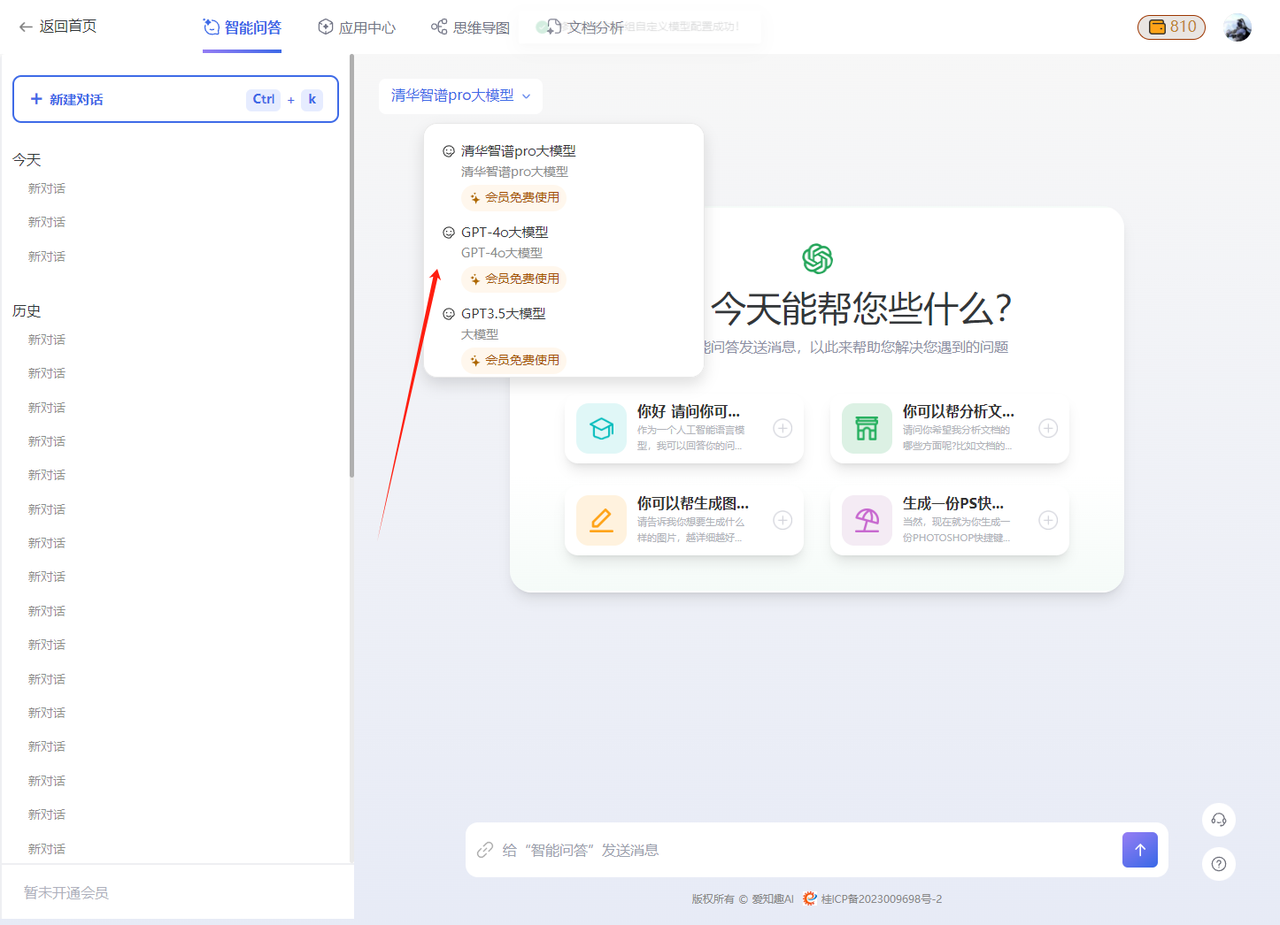Click 会员免费使用 badge under GPT-4o大模型
The image size is (1280, 925).
514,279
